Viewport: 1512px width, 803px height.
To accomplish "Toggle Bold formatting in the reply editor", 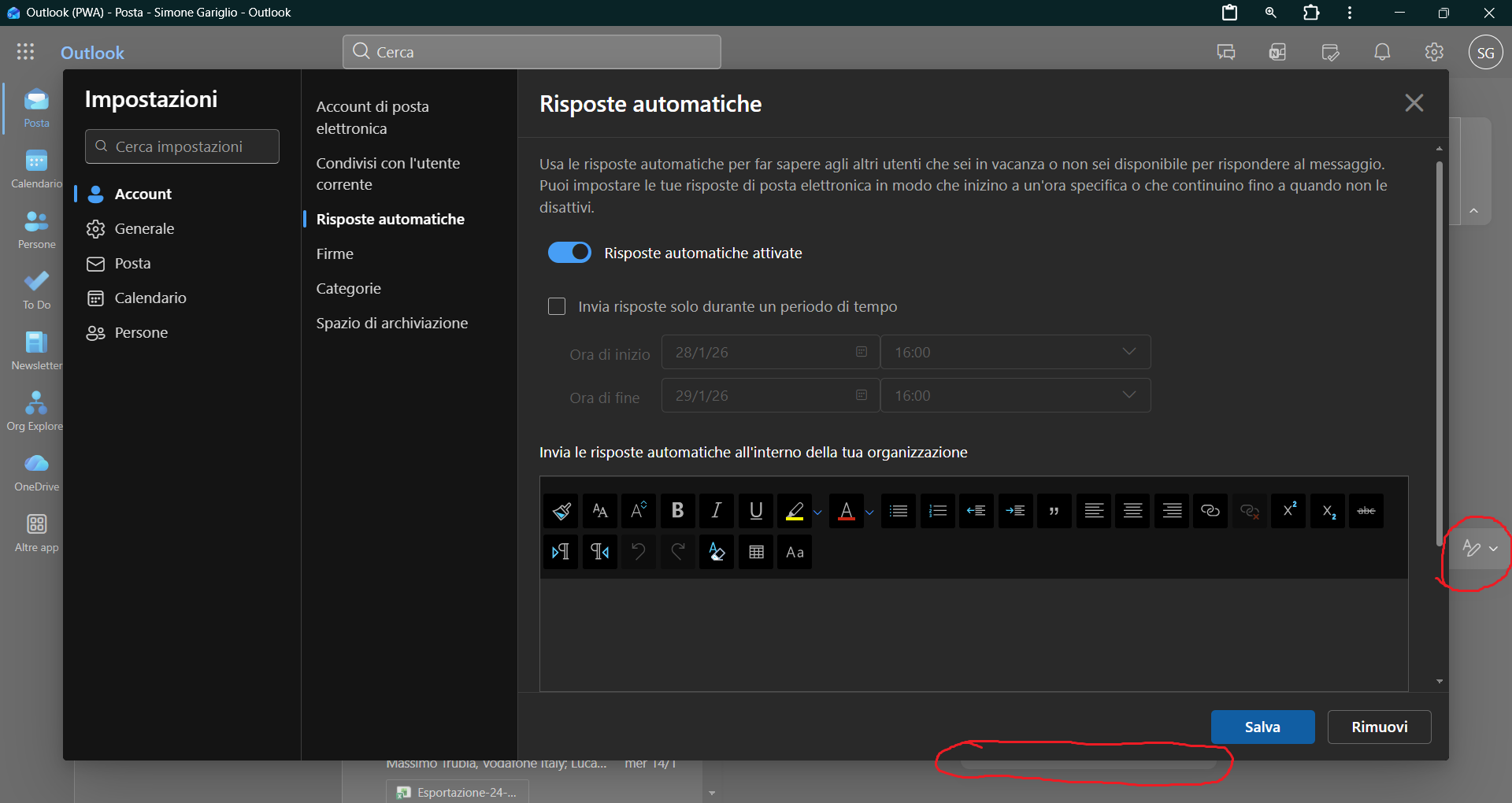I will click(677, 511).
